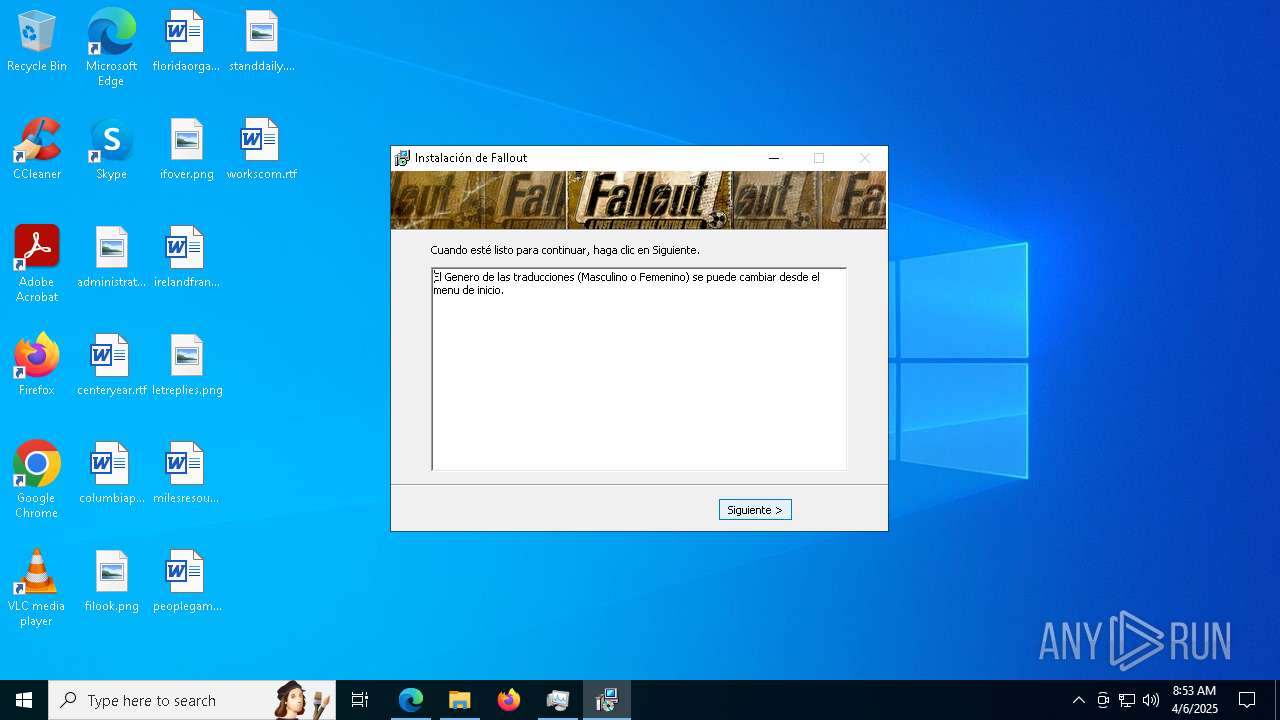Select the CCleaner desktop shortcut
1280x720 pixels.
pos(37,150)
